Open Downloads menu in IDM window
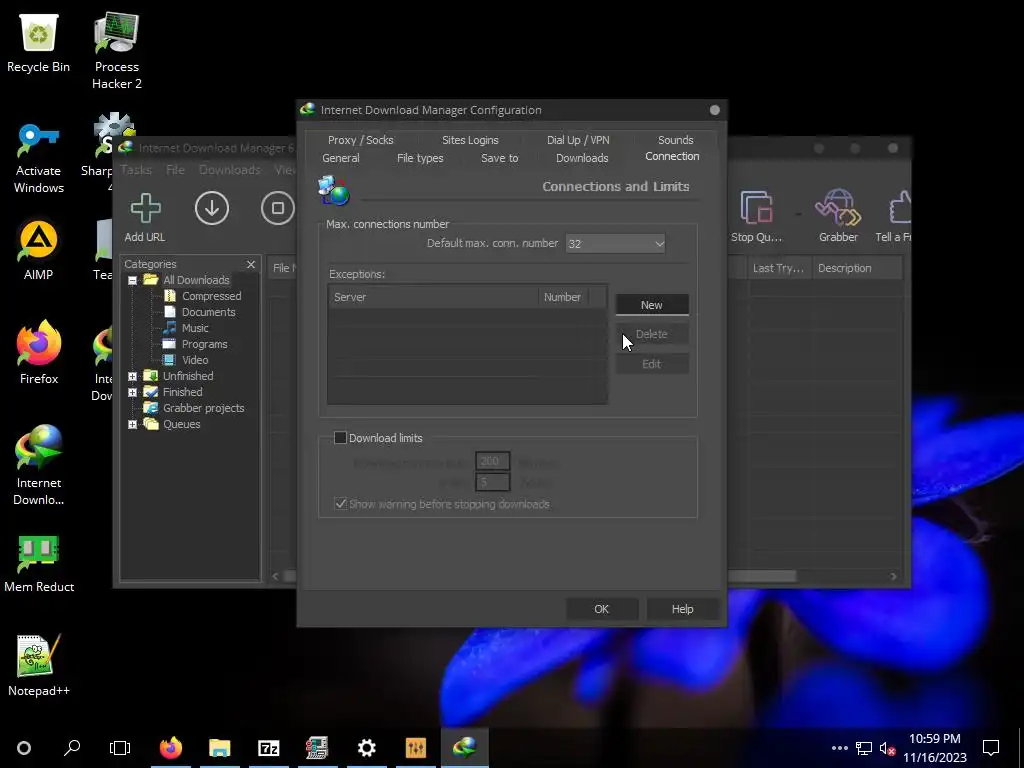Image resolution: width=1024 pixels, height=768 pixels. click(x=229, y=170)
